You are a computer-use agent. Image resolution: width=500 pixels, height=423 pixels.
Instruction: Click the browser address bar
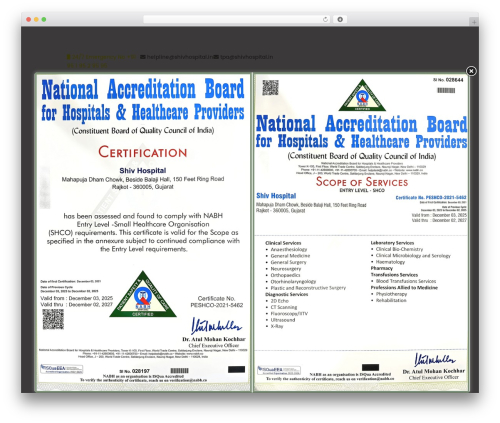pyautogui.click(x=236, y=19)
